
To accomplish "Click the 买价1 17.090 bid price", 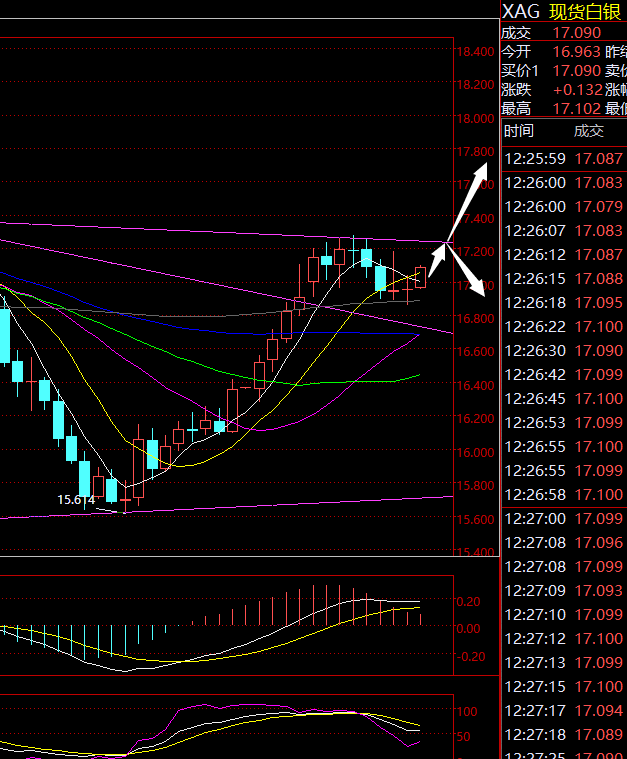I will 551,71.
